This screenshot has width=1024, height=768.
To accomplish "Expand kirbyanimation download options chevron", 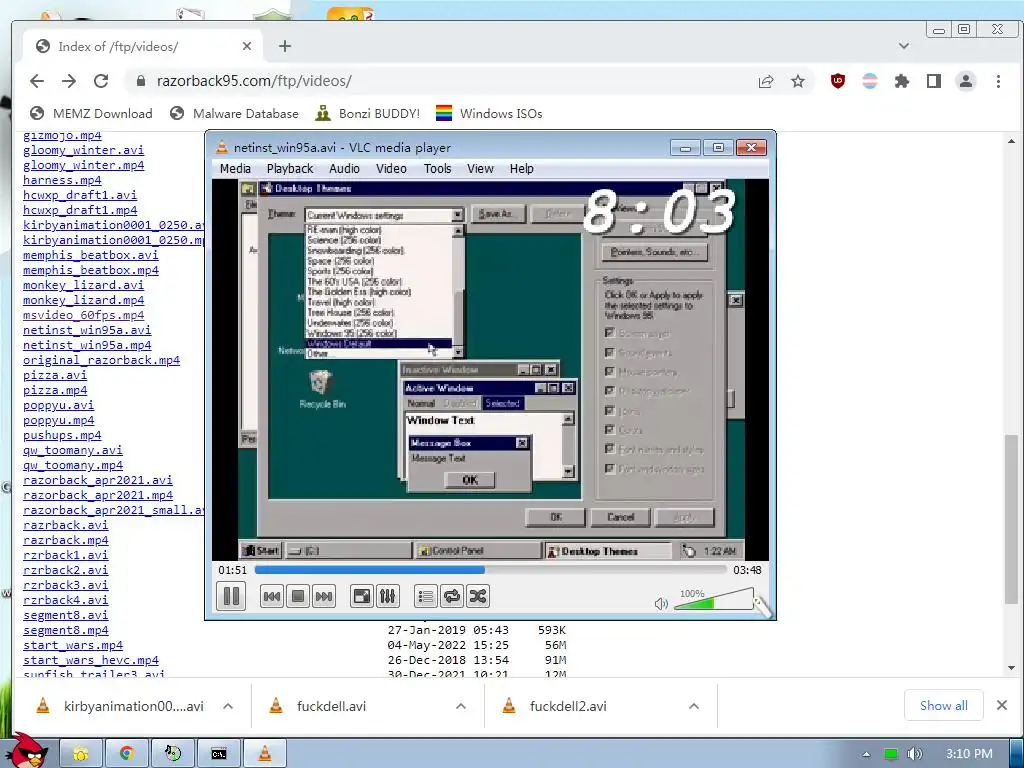I will 228,706.
